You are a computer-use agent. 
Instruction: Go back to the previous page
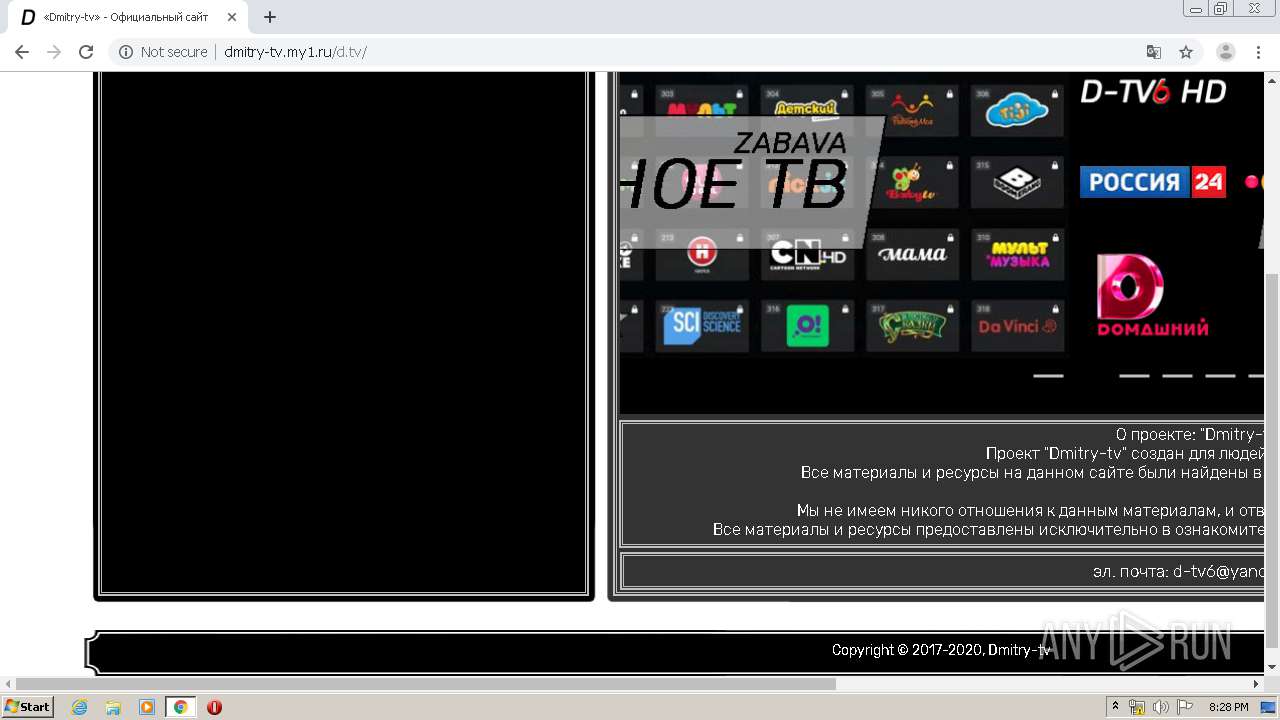click(22, 52)
